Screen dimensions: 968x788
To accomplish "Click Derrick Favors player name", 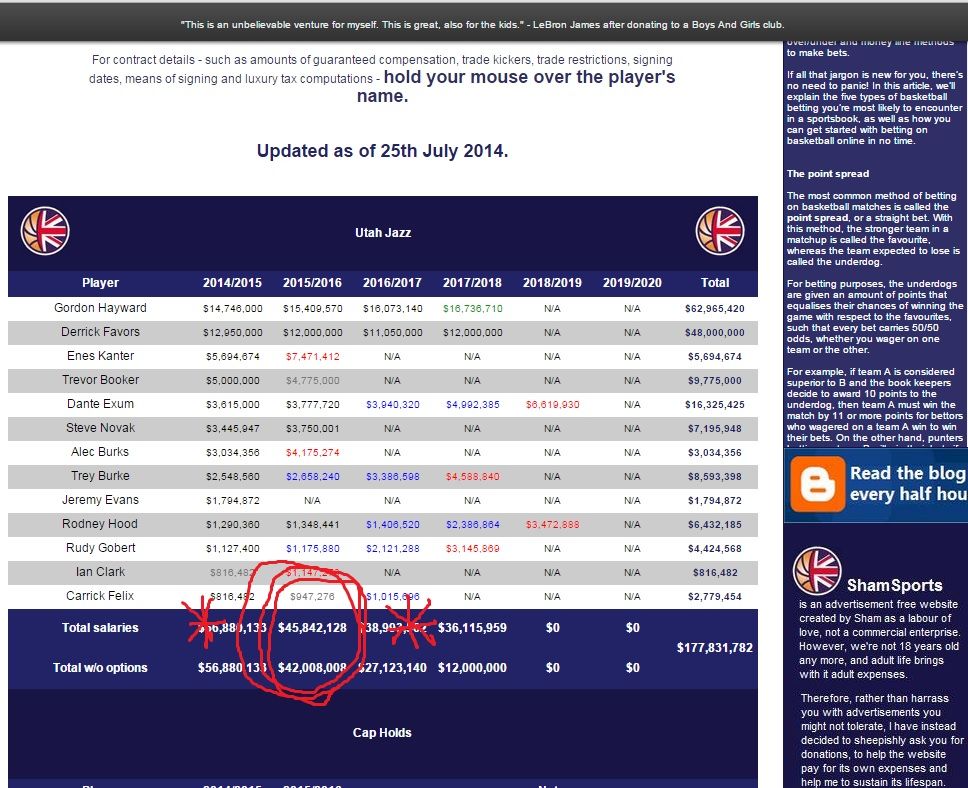I will [x=100, y=332].
